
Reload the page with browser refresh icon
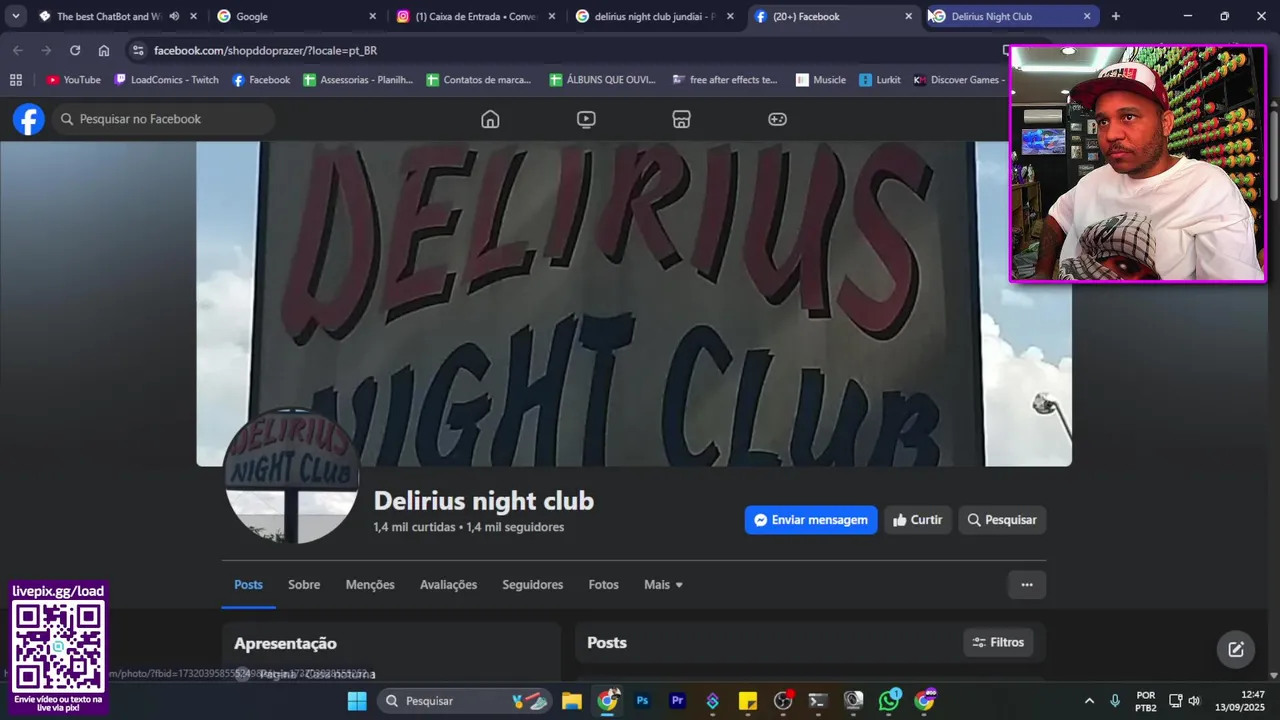75,50
